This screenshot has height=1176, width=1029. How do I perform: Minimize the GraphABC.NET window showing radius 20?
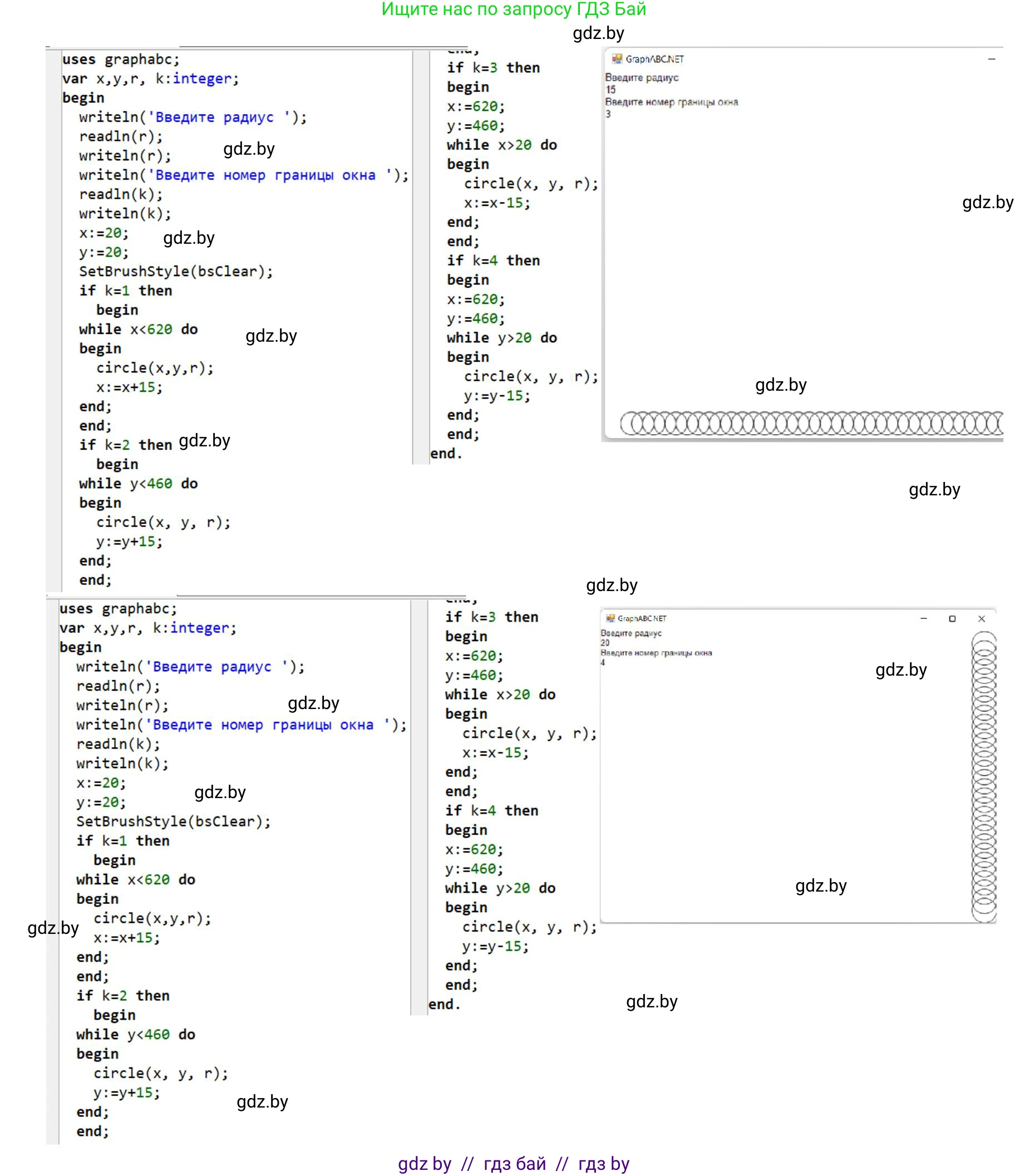(x=923, y=618)
